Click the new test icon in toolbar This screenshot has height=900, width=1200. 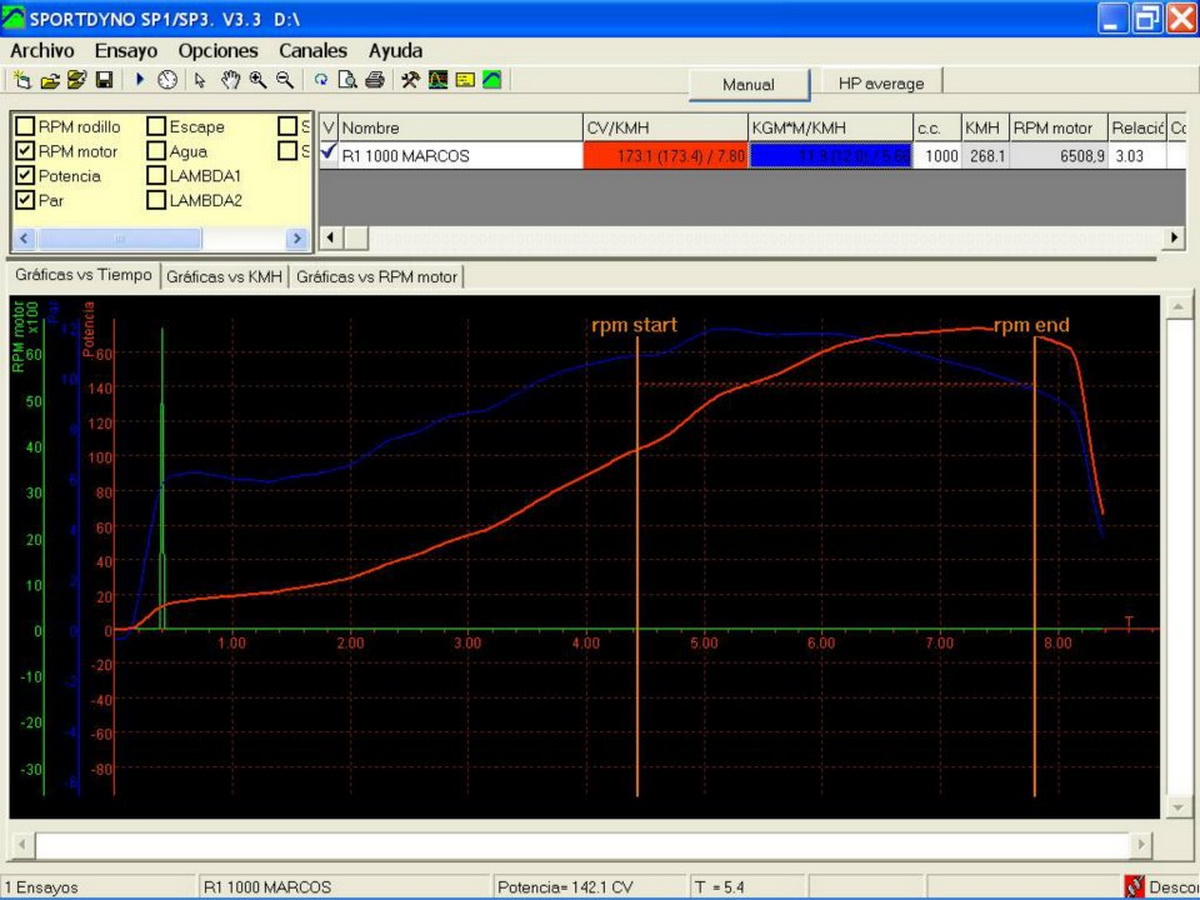click(23, 80)
